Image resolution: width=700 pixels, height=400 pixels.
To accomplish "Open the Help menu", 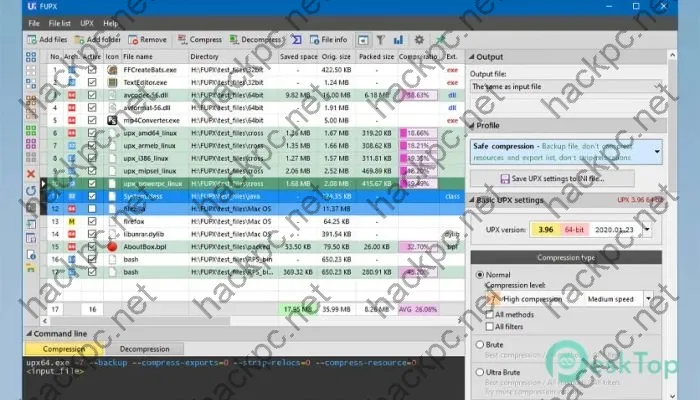I will click(110, 23).
